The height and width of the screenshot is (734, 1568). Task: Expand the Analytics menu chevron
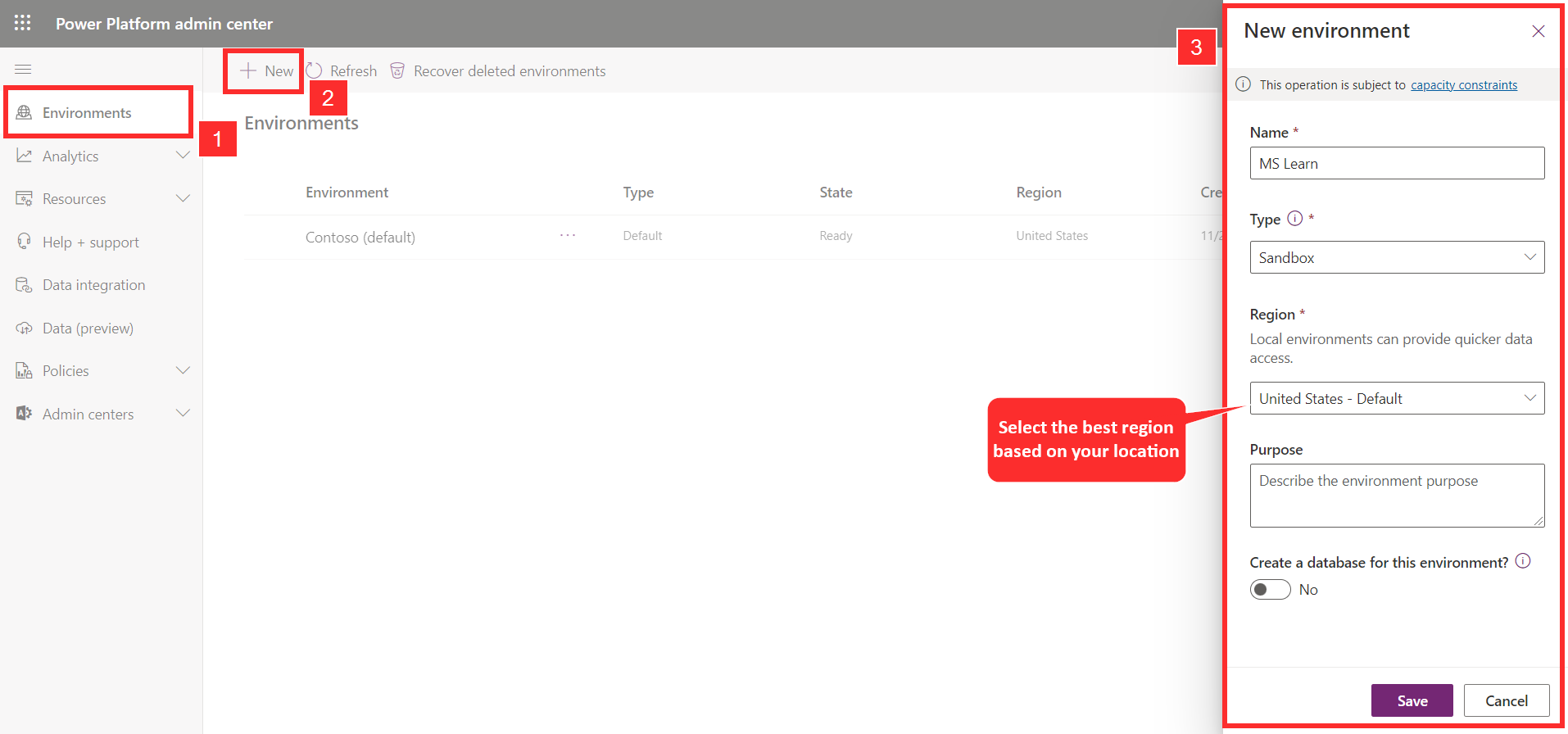pyautogui.click(x=183, y=156)
